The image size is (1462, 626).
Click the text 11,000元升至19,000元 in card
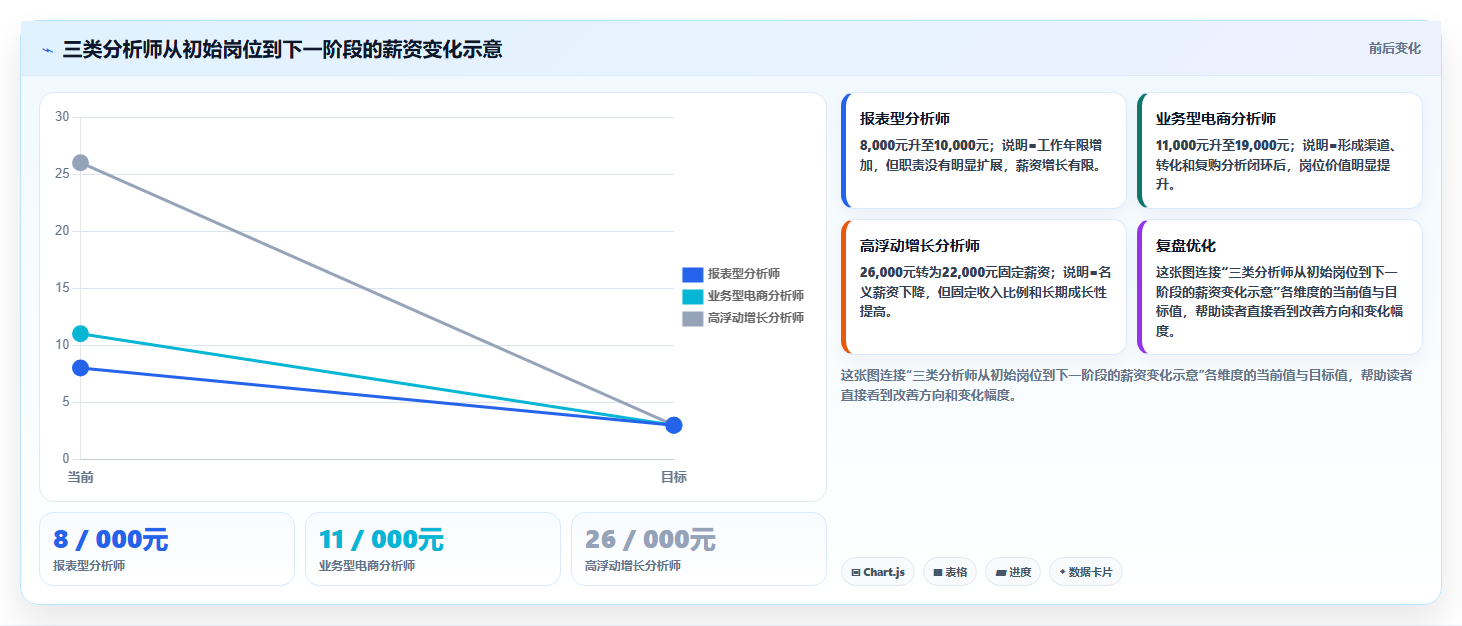click(1224, 145)
